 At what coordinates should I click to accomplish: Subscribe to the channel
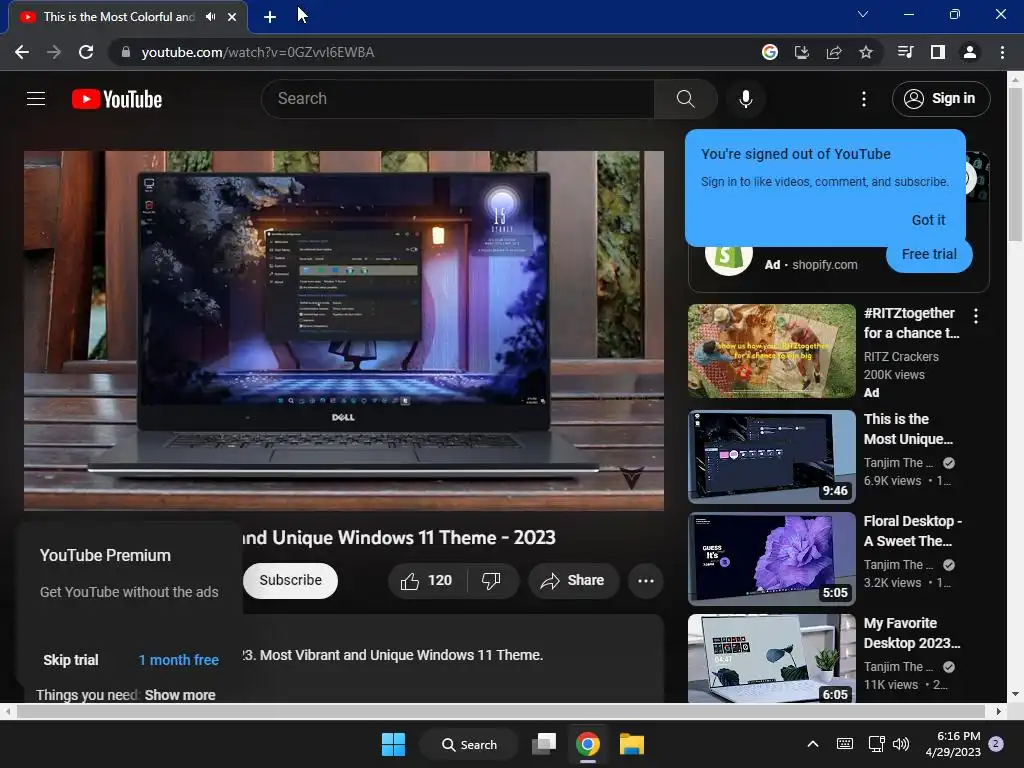point(290,580)
